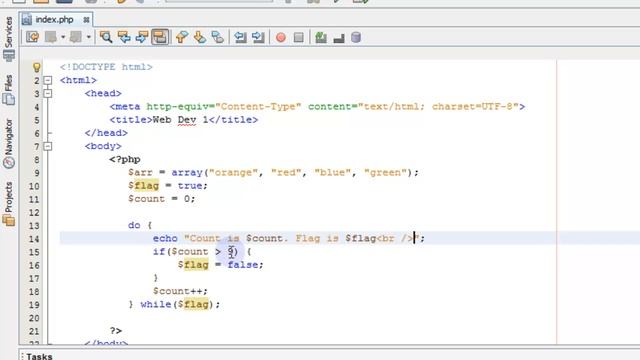
Task: Click the lightbulb hint on line 1
Action: [36, 67]
